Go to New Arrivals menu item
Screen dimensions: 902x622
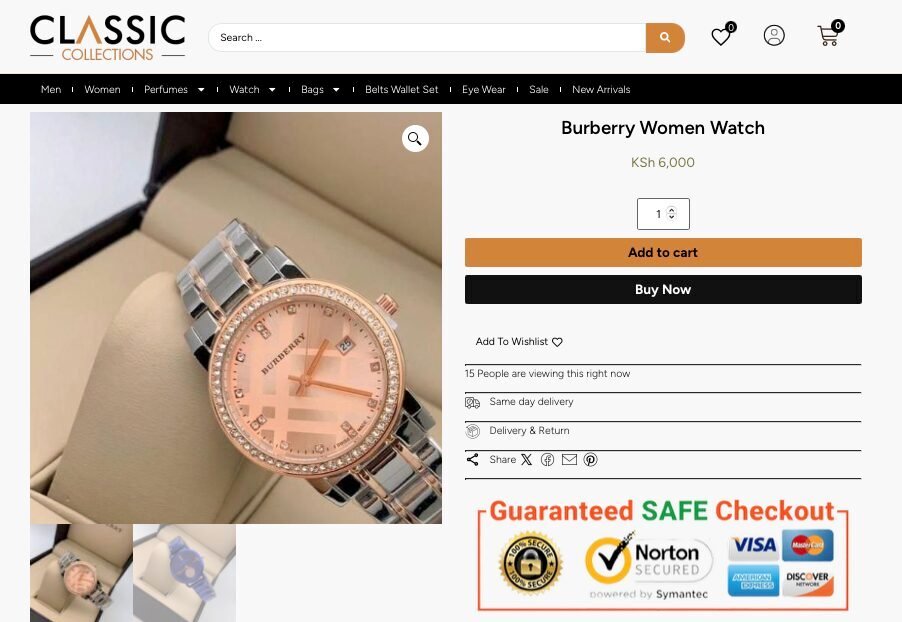point(601,89)
